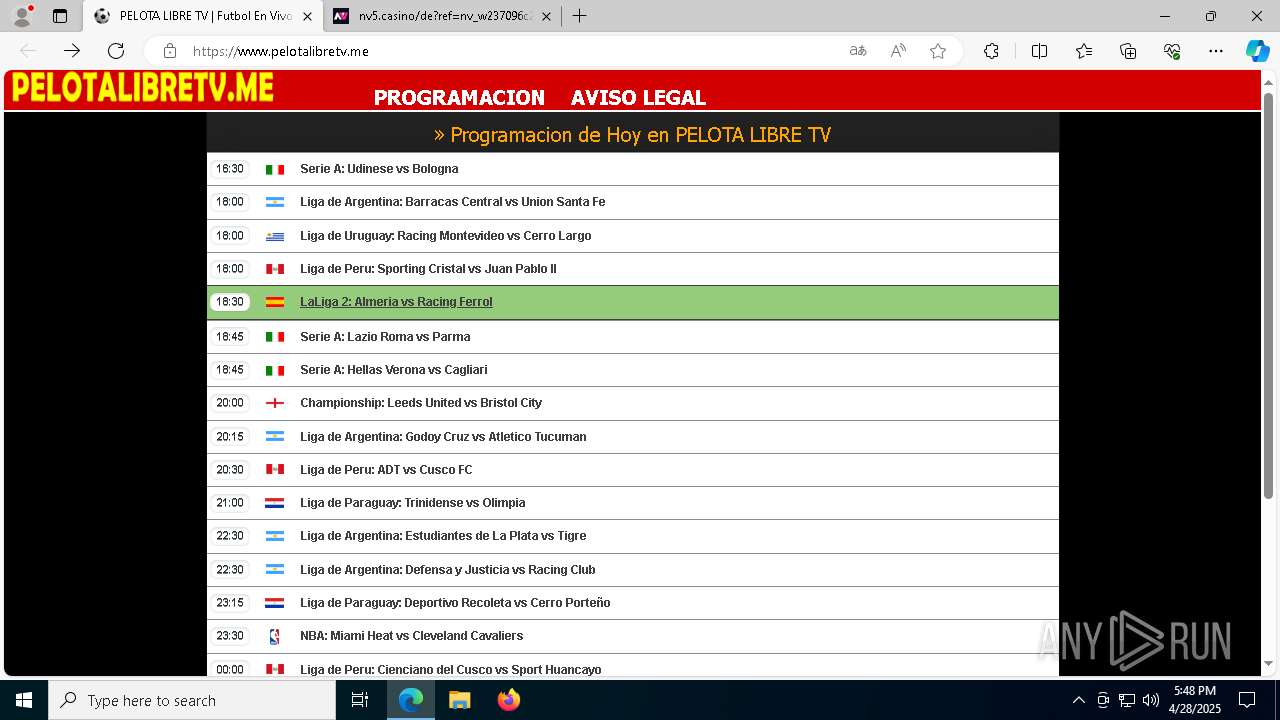View site information lock icon
This screenshot has height=720, width=1280.
point(170,51)
